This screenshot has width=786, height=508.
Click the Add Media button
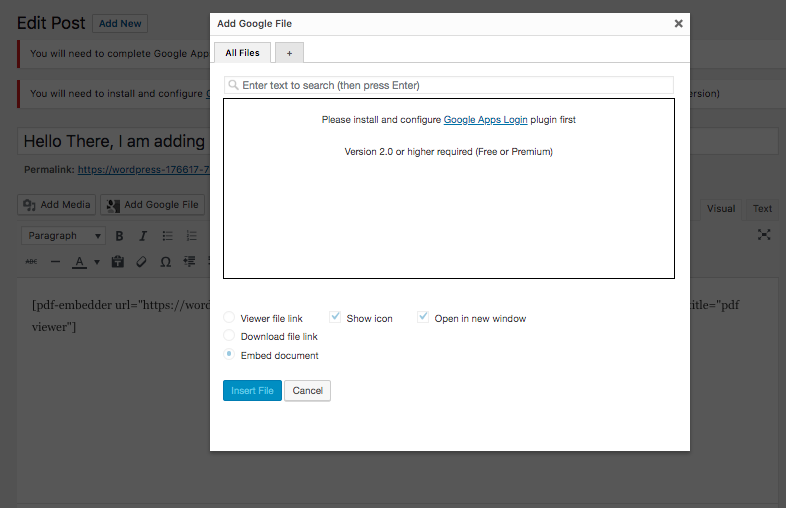pyautogui.click(x=57, y=205)
